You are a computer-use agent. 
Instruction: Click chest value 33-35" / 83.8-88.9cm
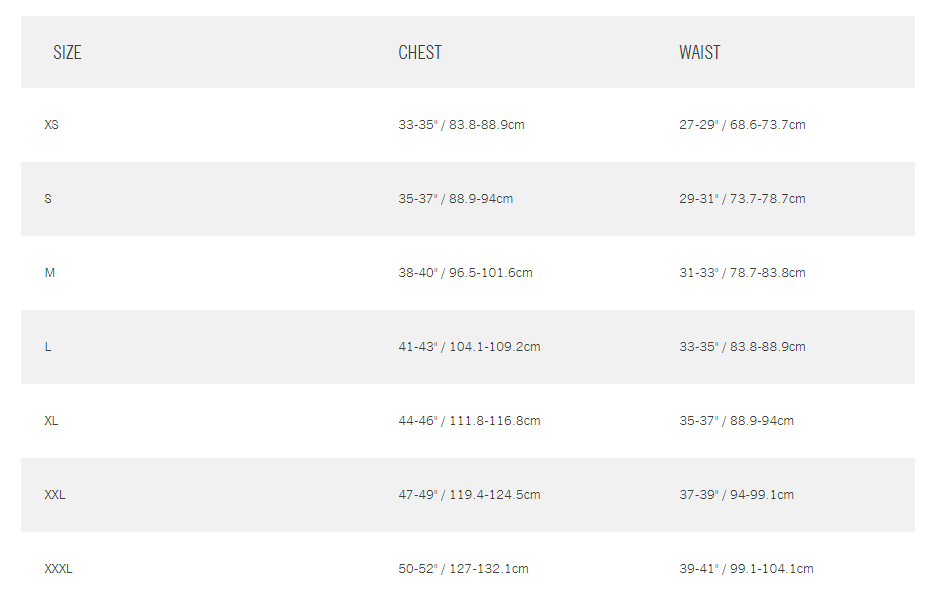point(461,125)
